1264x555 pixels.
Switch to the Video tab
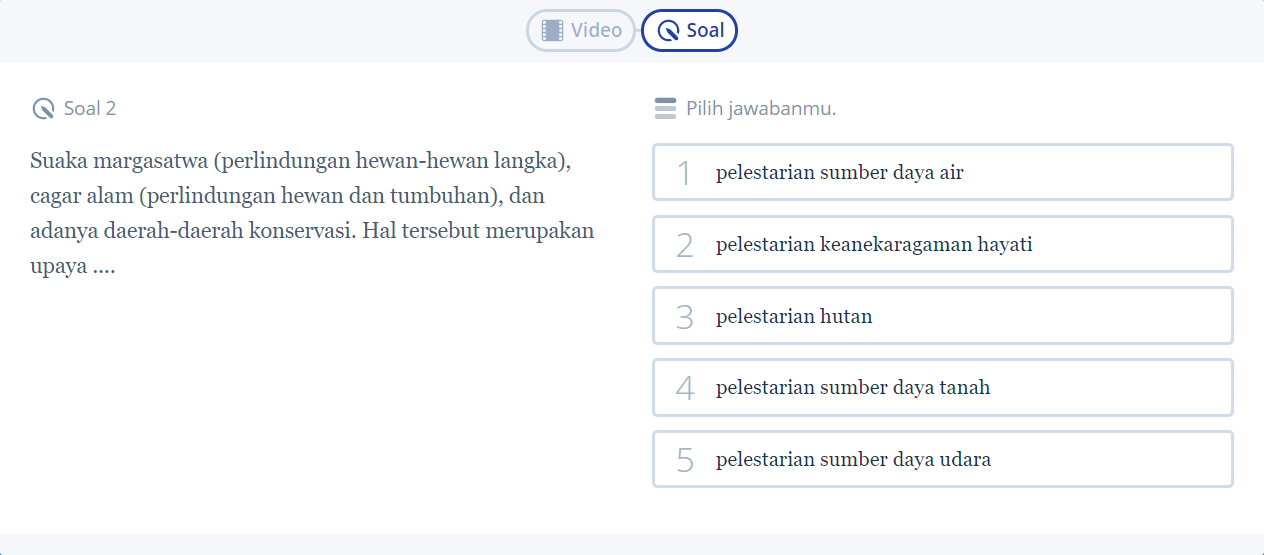tap(581, 30)
